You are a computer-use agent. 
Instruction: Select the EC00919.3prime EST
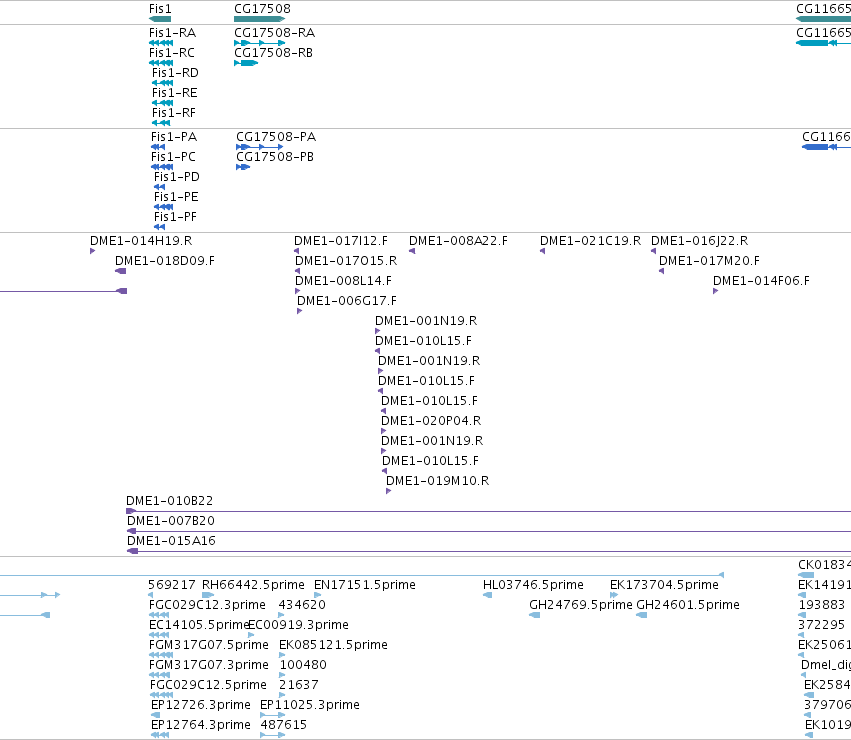click(x=251, y=635)
